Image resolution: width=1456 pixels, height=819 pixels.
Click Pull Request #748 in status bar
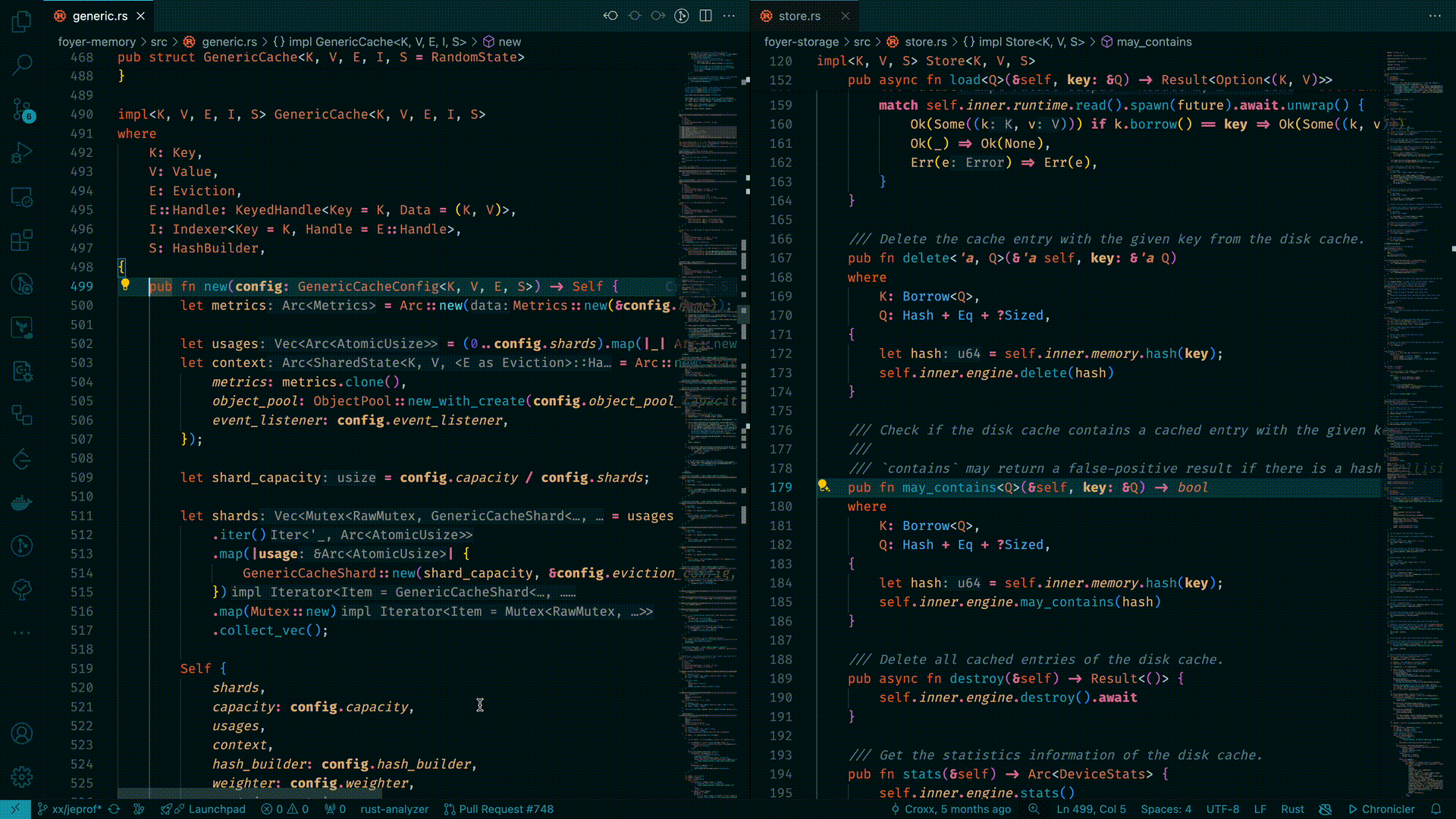point(498,809)
